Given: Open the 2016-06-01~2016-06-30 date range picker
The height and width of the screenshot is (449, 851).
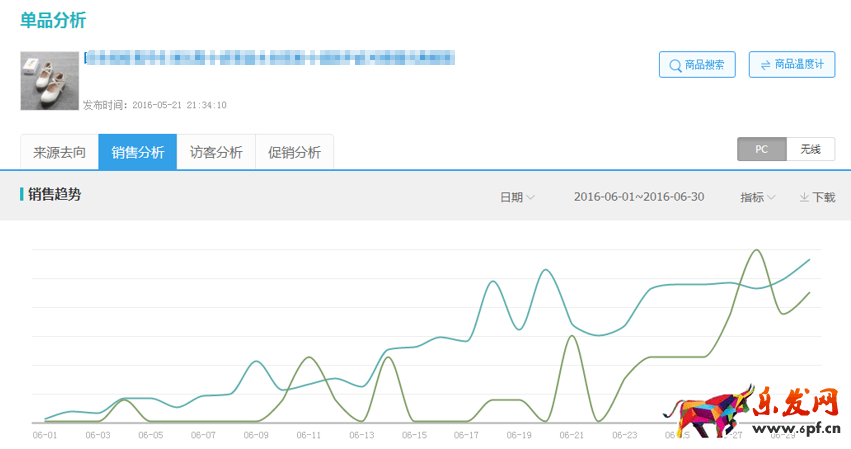Looking at the screenshot, I should point(638,197).
